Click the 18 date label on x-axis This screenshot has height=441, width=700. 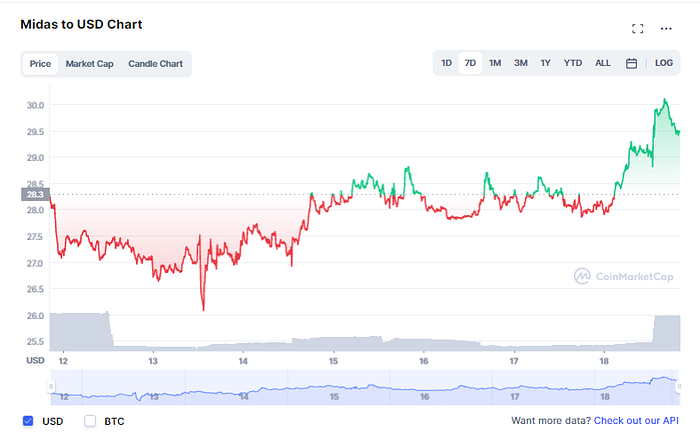tap(604, 361)
